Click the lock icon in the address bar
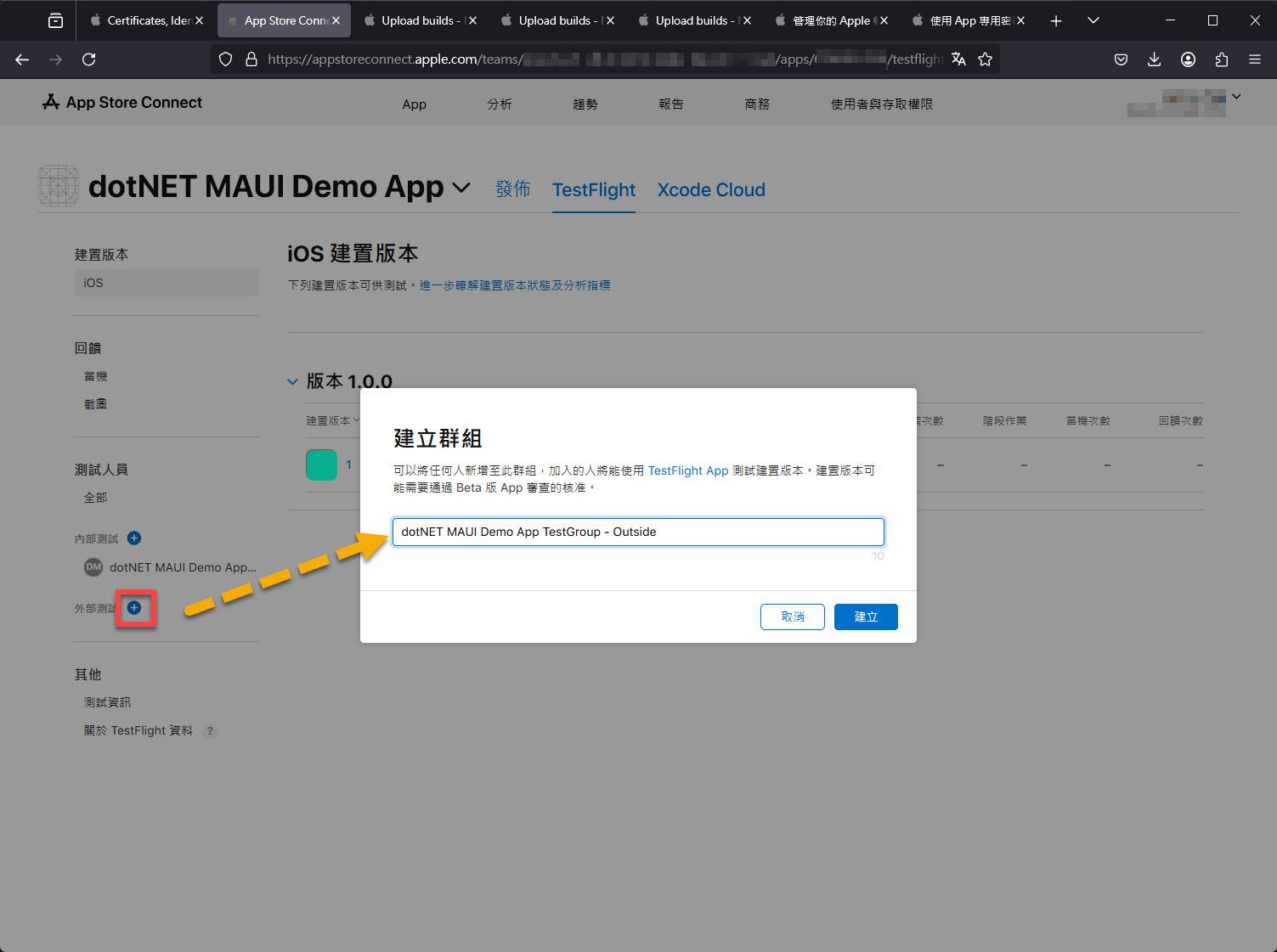 click(x=251, y=59)
